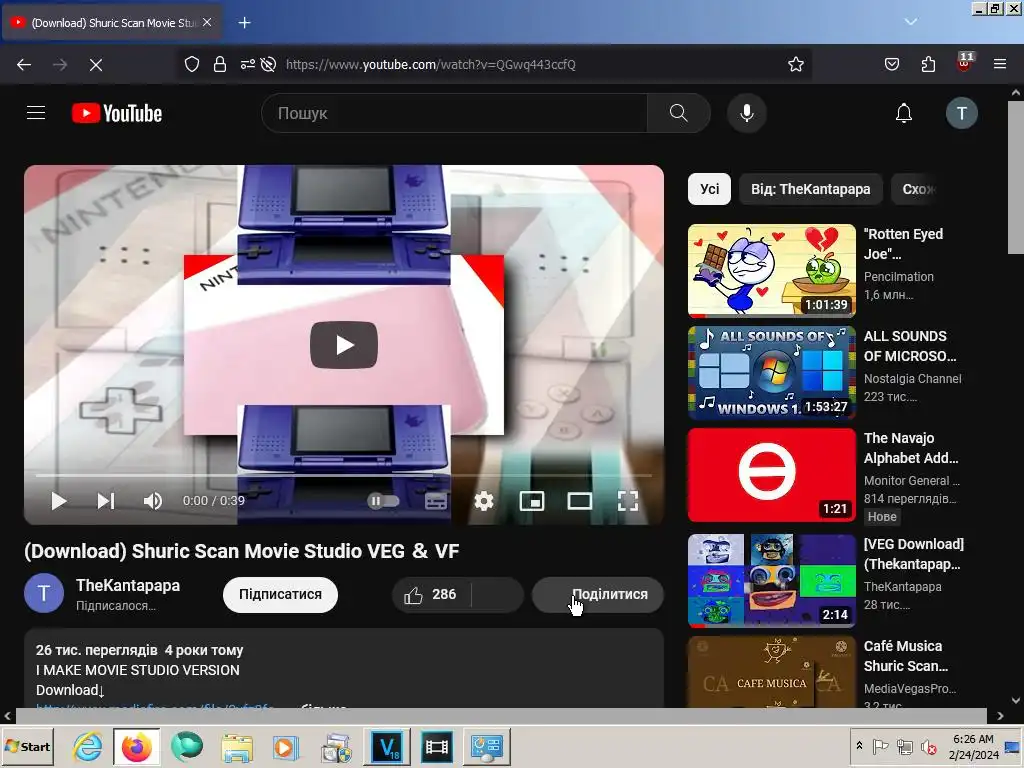Start voice search with the microphone
The width and height of the screenshot is (1024, 768).
click(746, 113)
